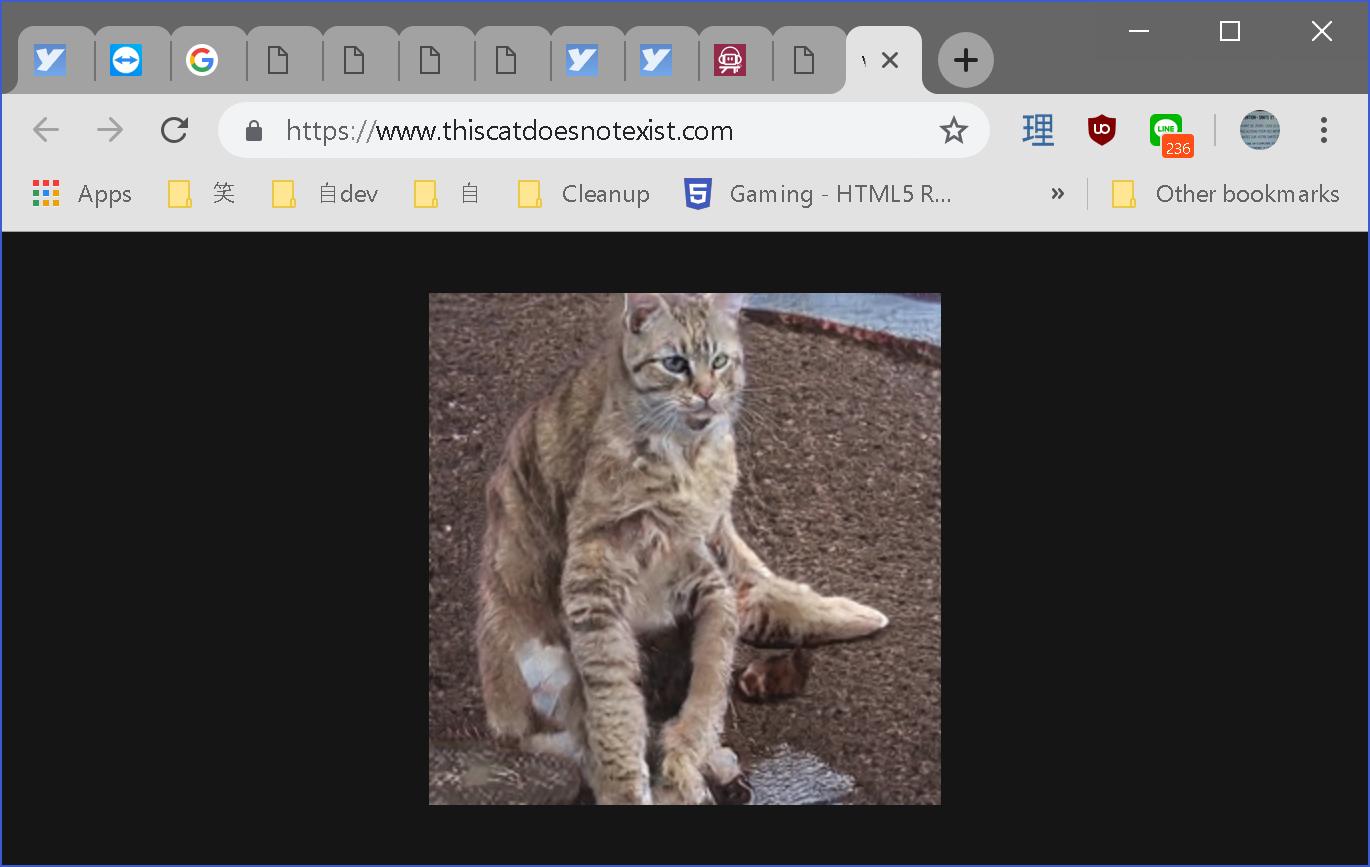Open the user profile avatar
Image resolution: width=1370 pixels, height=867 pixels.
pyautogui.click(x=1259, y=130)
